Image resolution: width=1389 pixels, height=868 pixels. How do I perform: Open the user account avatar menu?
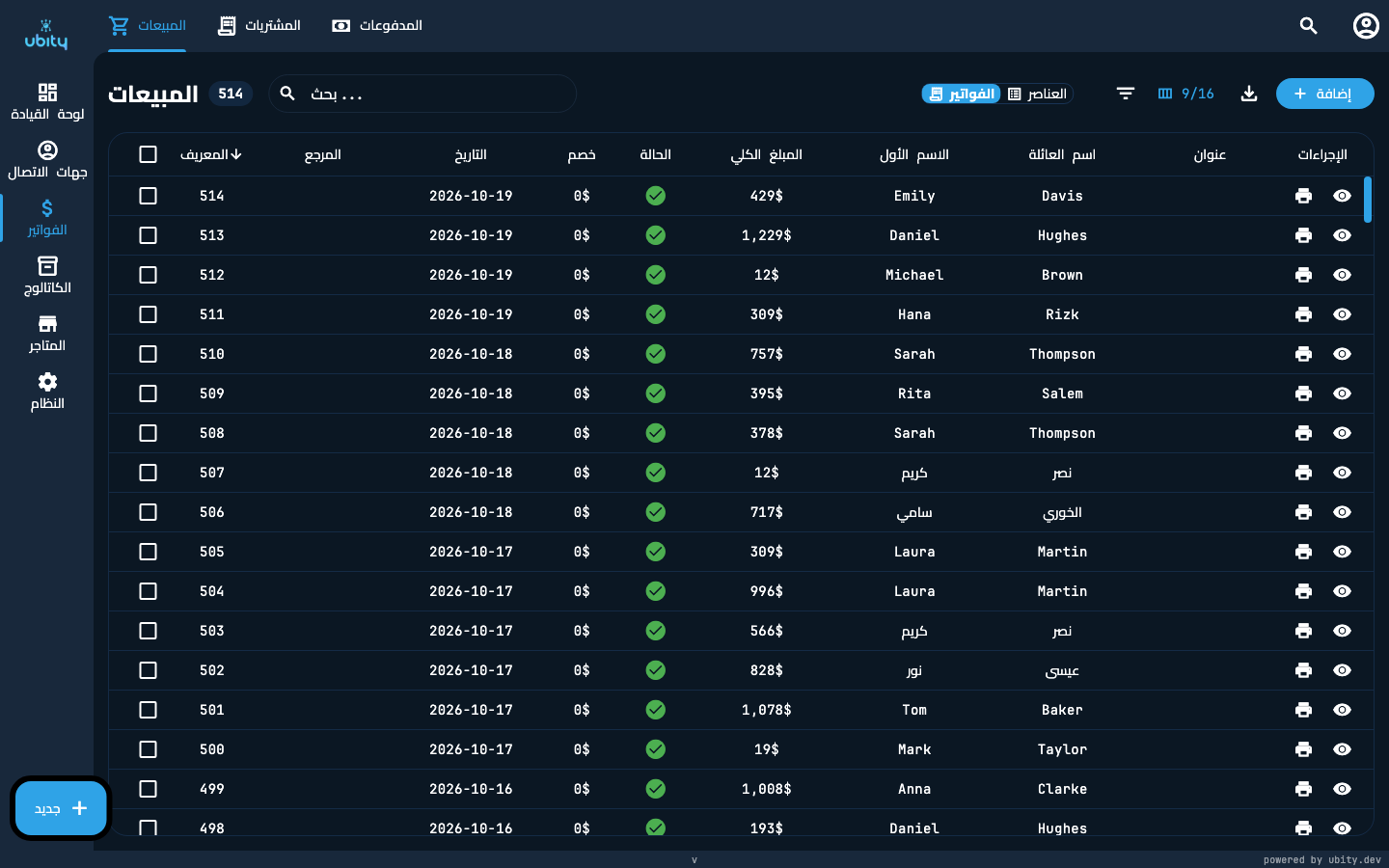point(1366,26)
